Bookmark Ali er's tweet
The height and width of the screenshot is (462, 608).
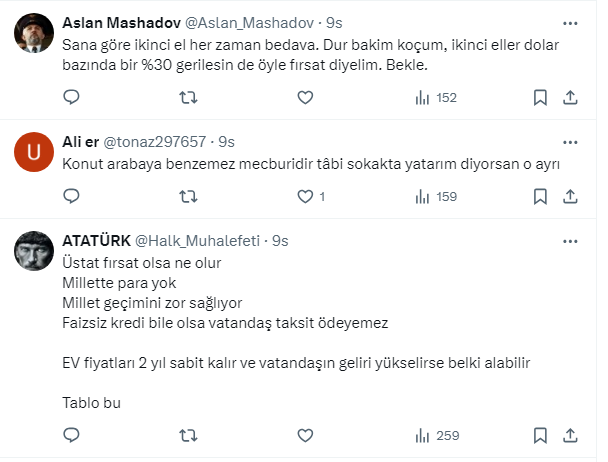pyautogui.click(x=540, y=197)
